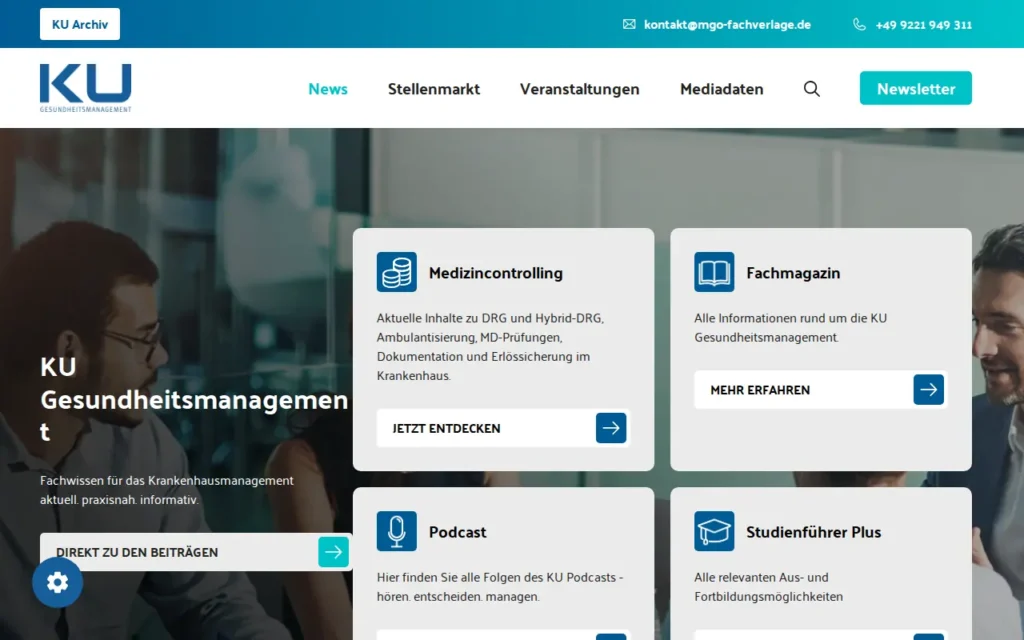
Task: Click text 'Fachwissen für das Krankenhausmanagement'
Action: coord(167,481)
